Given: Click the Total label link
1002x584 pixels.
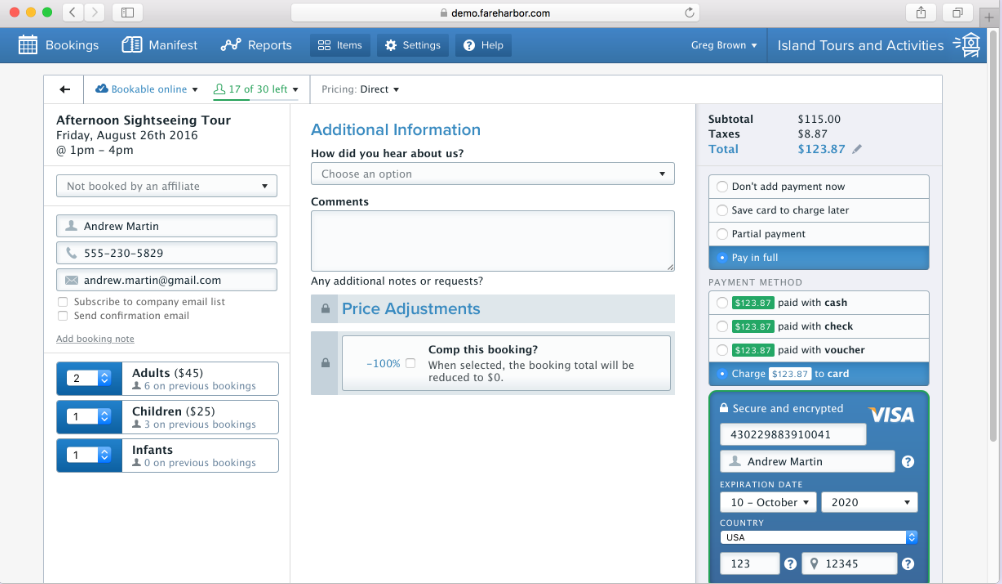Looking at the screenshot, I should (723, 149).
